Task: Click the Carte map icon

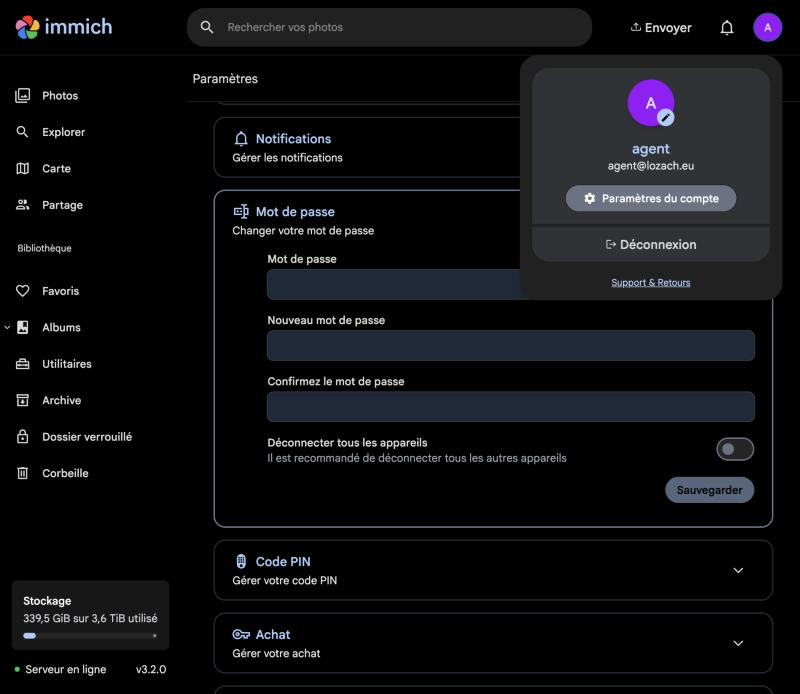Action: [x=22, y=168]
